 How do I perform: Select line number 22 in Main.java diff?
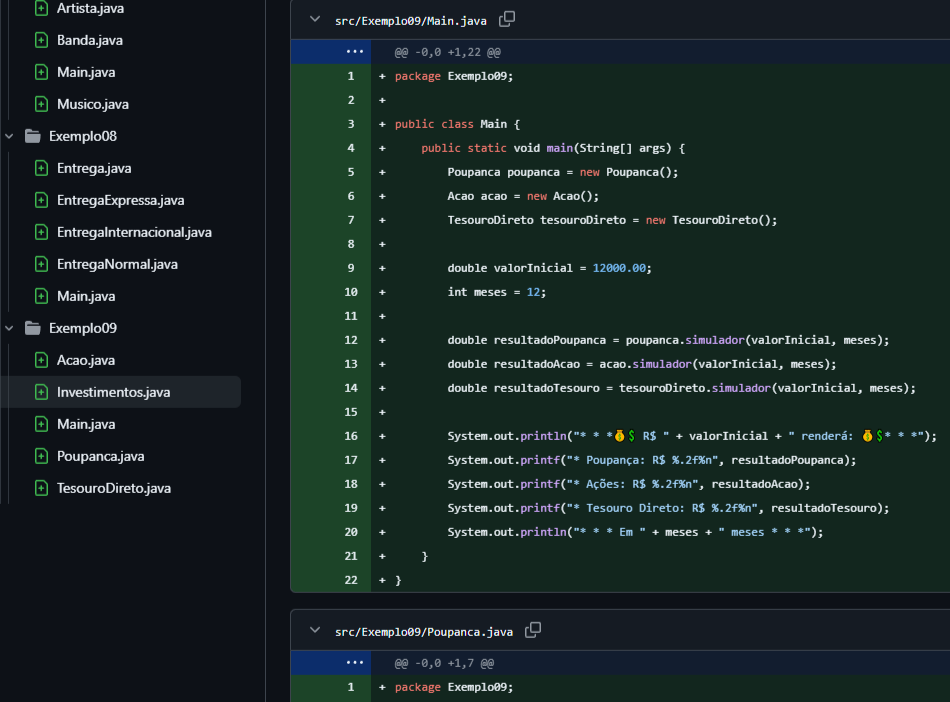click(x=351, y=580)
